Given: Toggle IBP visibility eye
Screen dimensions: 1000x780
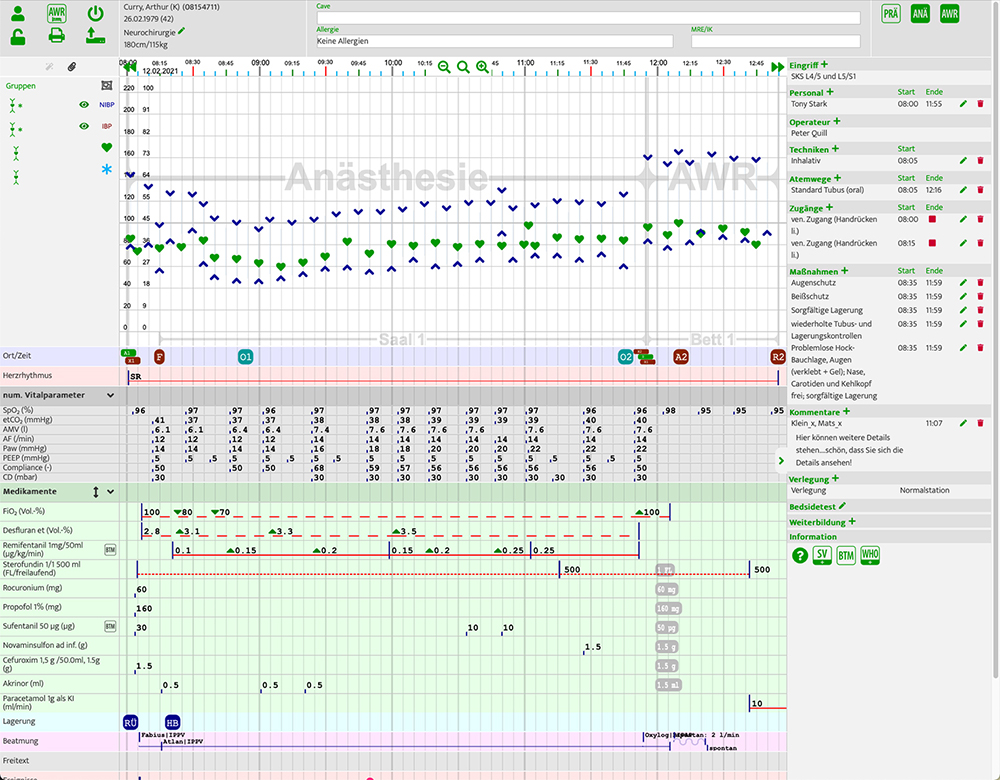Looking at the screenshot, I should click(84, 126).
